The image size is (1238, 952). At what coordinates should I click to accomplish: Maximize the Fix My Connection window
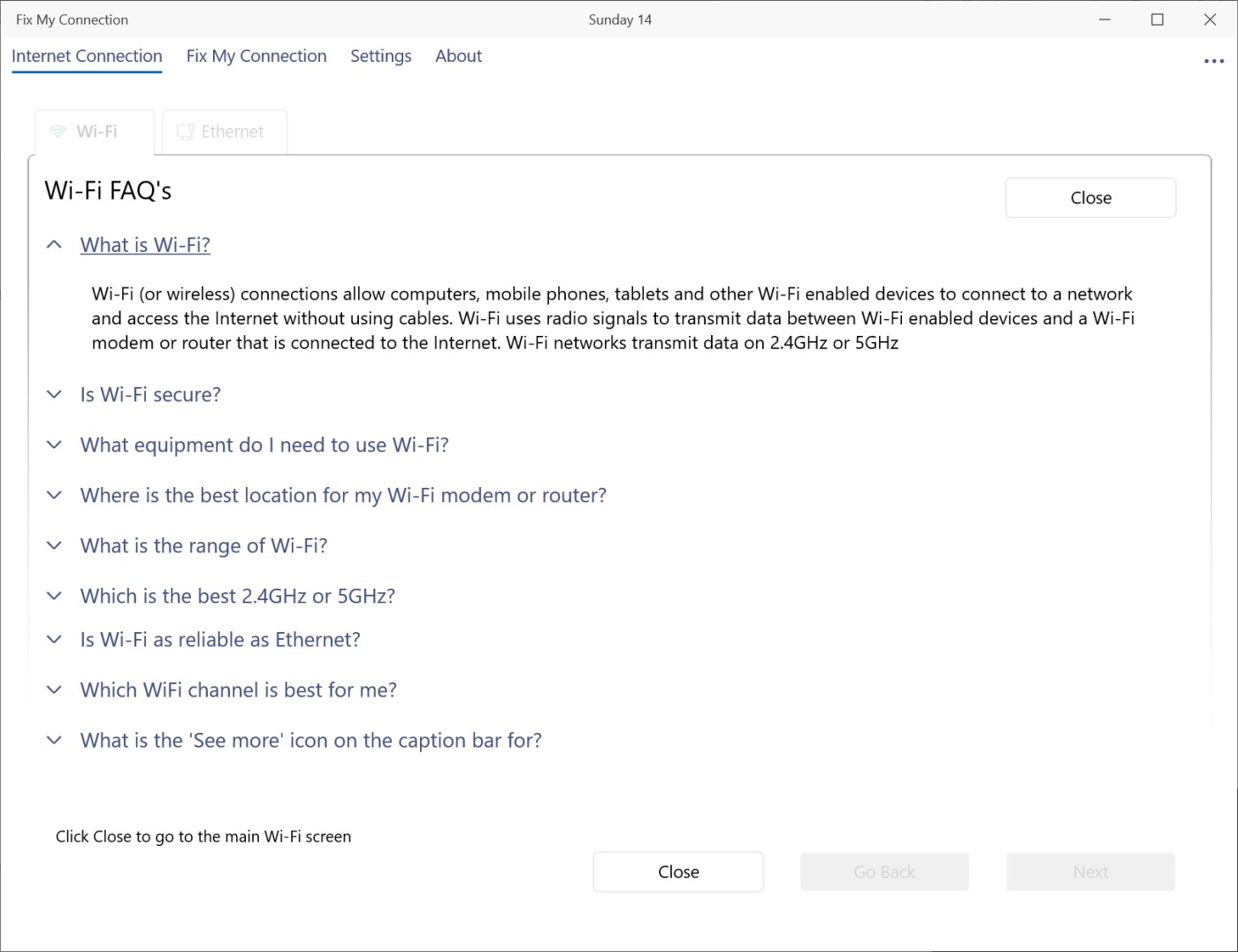point(1157,19)
